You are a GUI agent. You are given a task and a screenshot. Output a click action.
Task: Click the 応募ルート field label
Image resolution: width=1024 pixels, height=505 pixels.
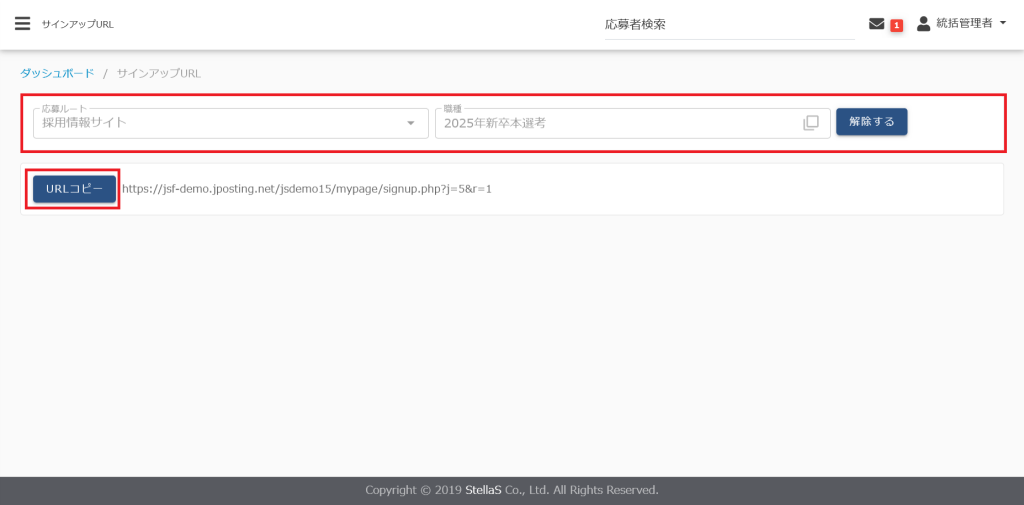(63, 107)
